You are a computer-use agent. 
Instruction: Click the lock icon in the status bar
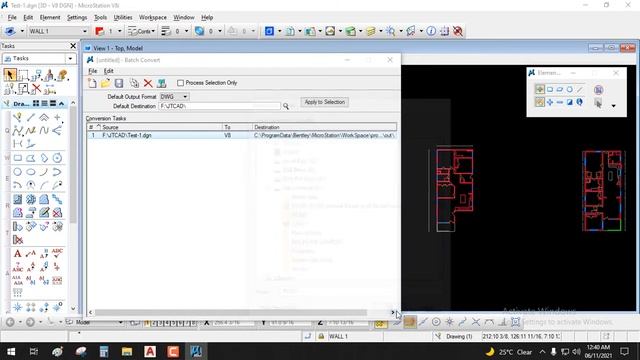(x=321, y=336)
